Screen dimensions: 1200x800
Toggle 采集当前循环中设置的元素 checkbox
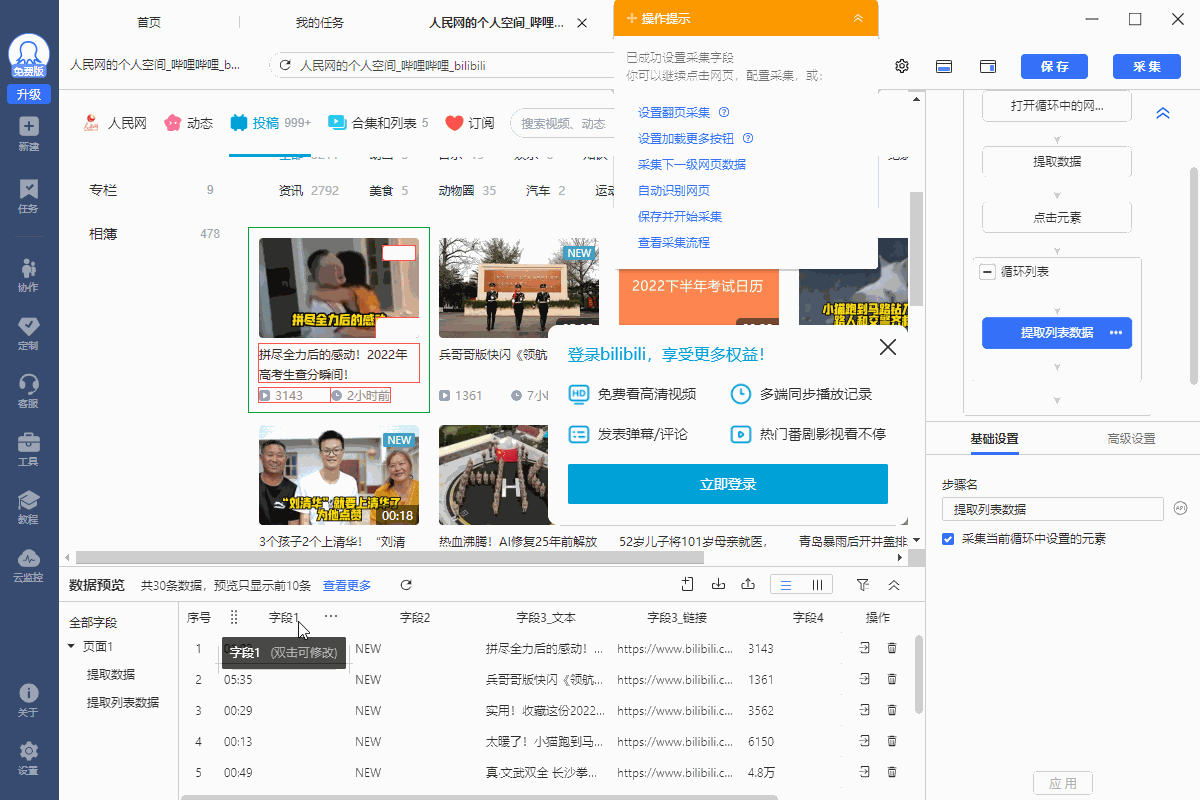948,538
